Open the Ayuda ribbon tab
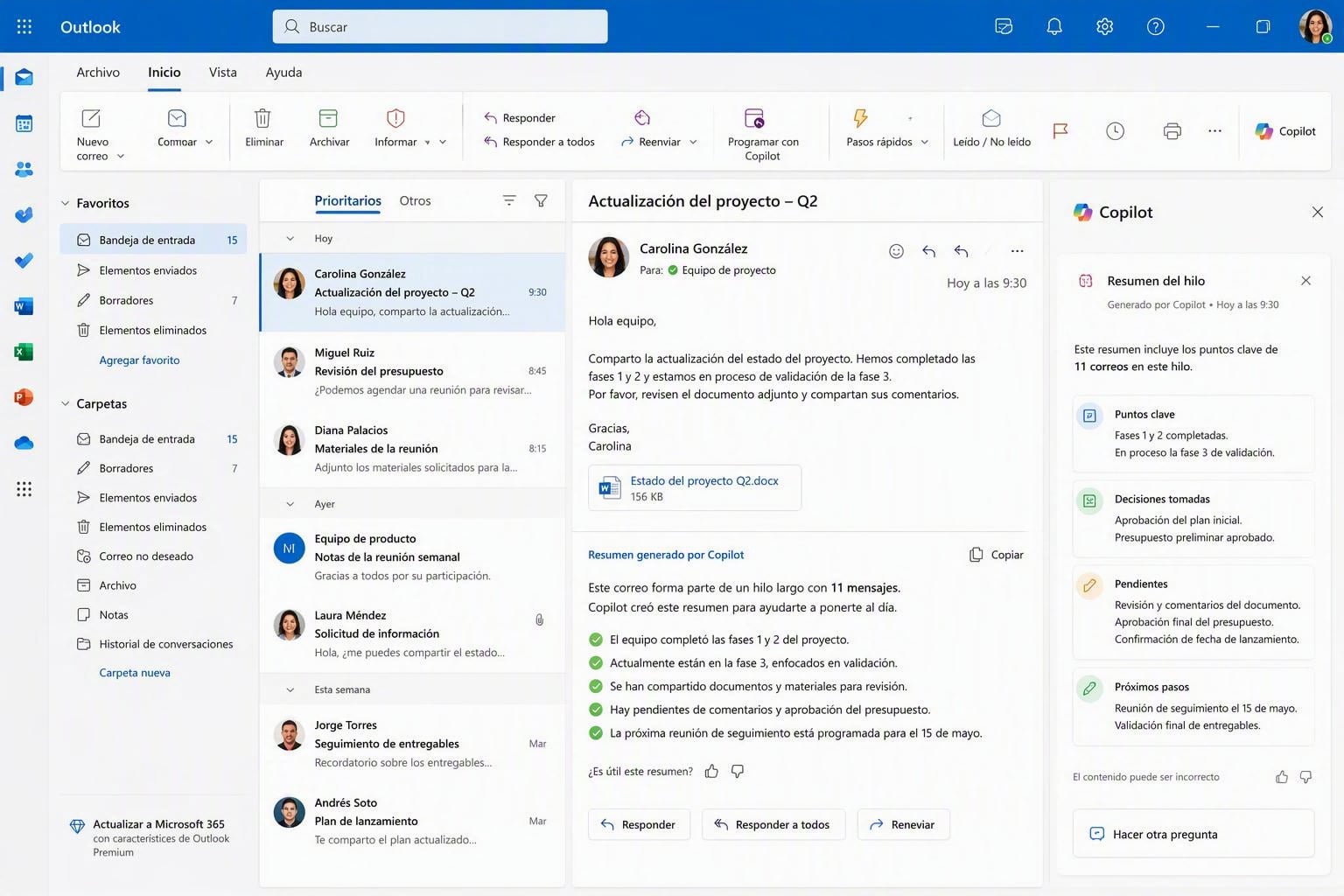The height and width of the screenshot is (896, 1344). click(283, 72)
